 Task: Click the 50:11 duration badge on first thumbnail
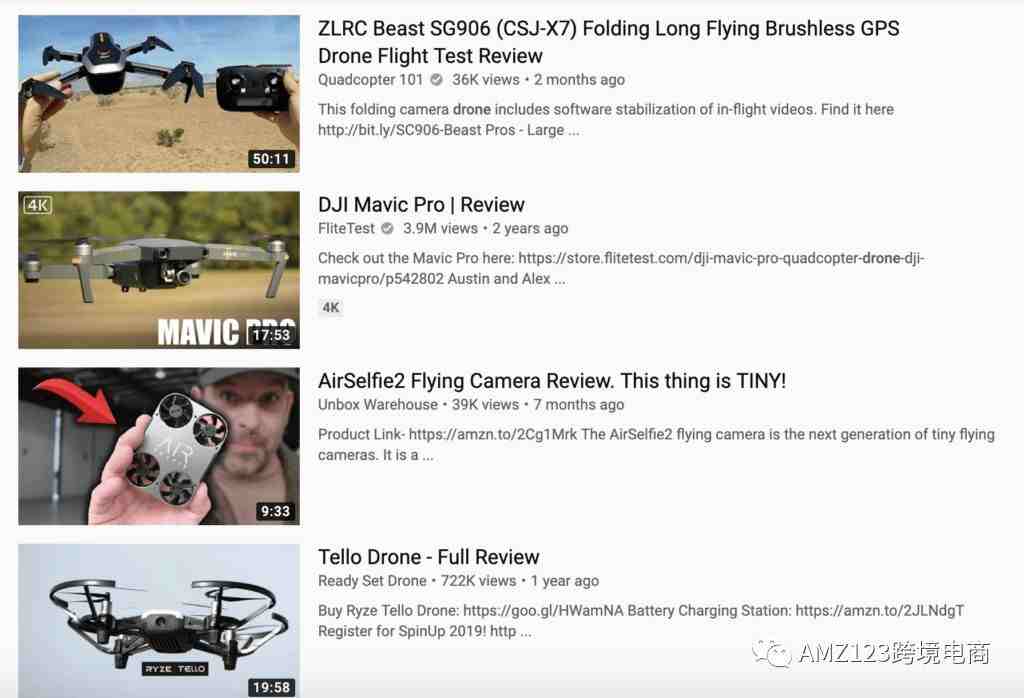point(271,159)
